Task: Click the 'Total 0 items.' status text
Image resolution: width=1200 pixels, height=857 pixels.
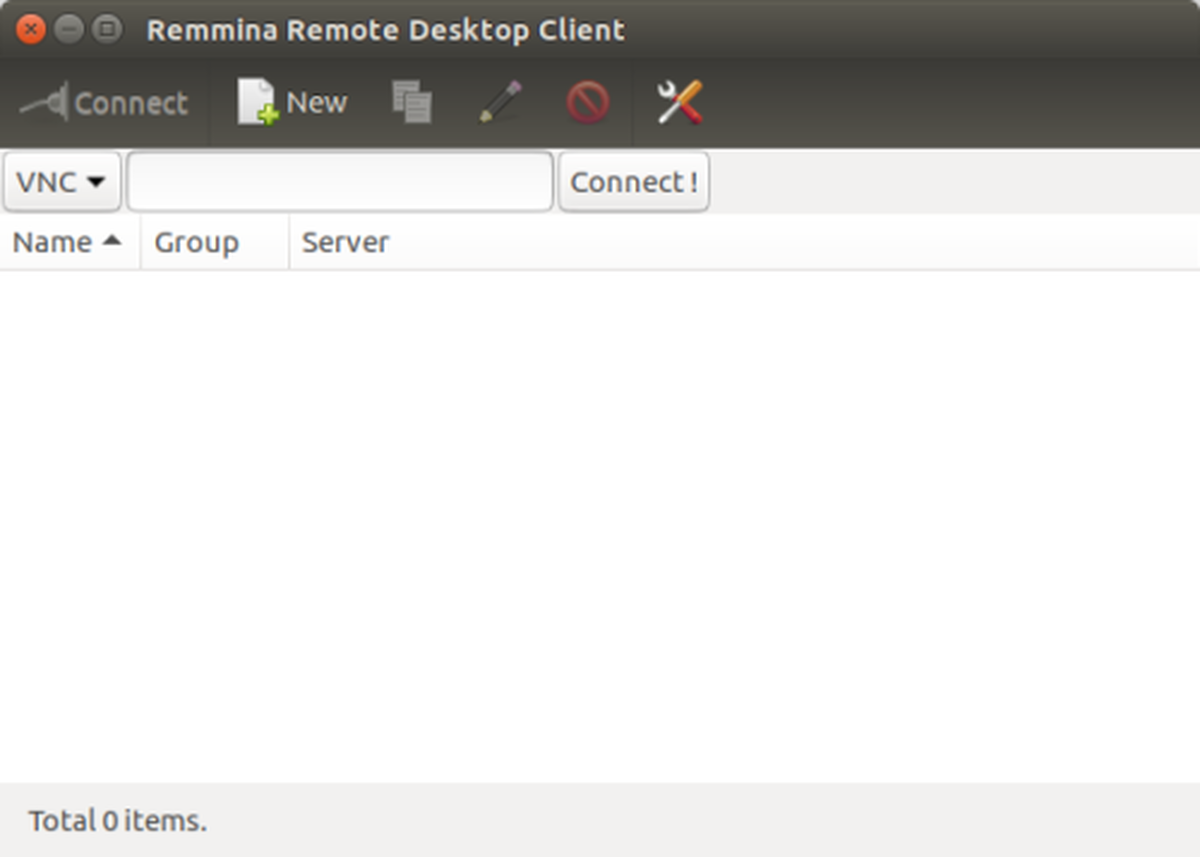Action: (x=118, y=821)
